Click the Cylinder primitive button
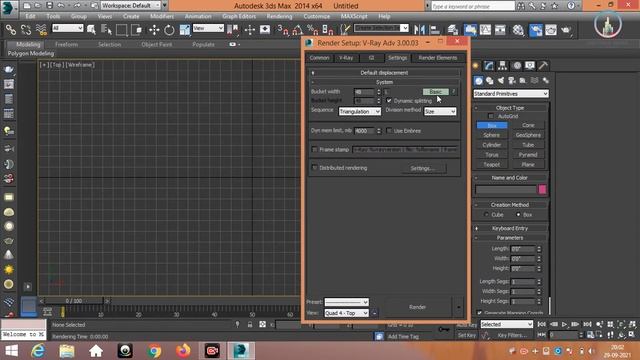640x360 pixels. point(492,145)
